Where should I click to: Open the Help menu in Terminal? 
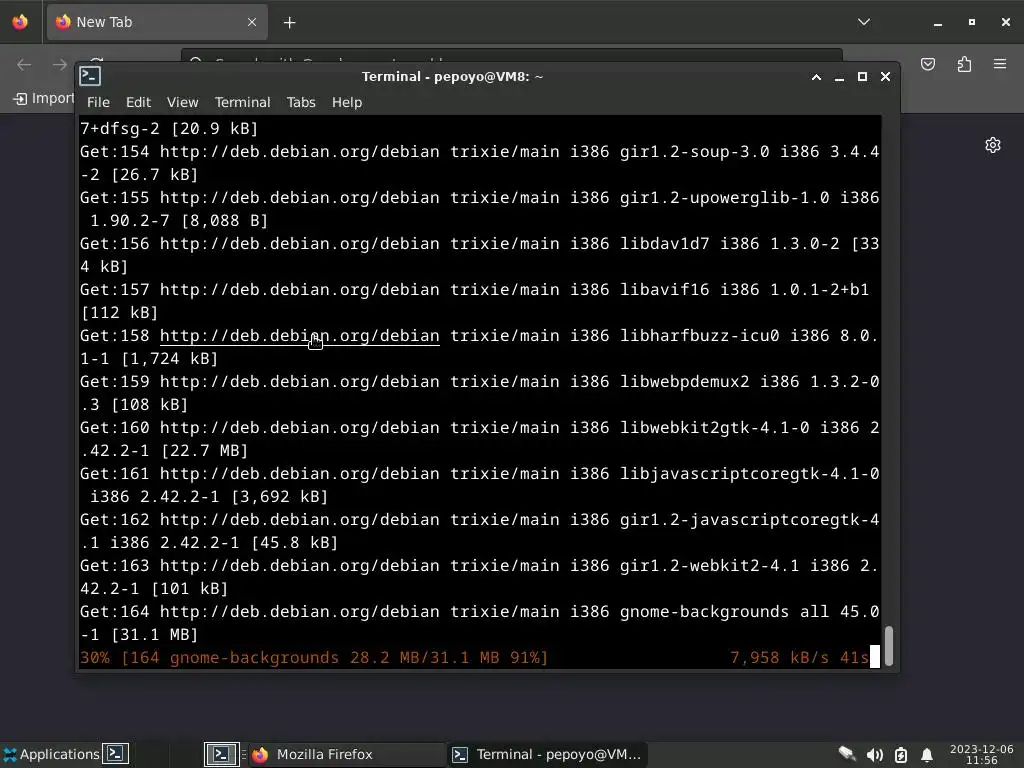tap(347, 103)
